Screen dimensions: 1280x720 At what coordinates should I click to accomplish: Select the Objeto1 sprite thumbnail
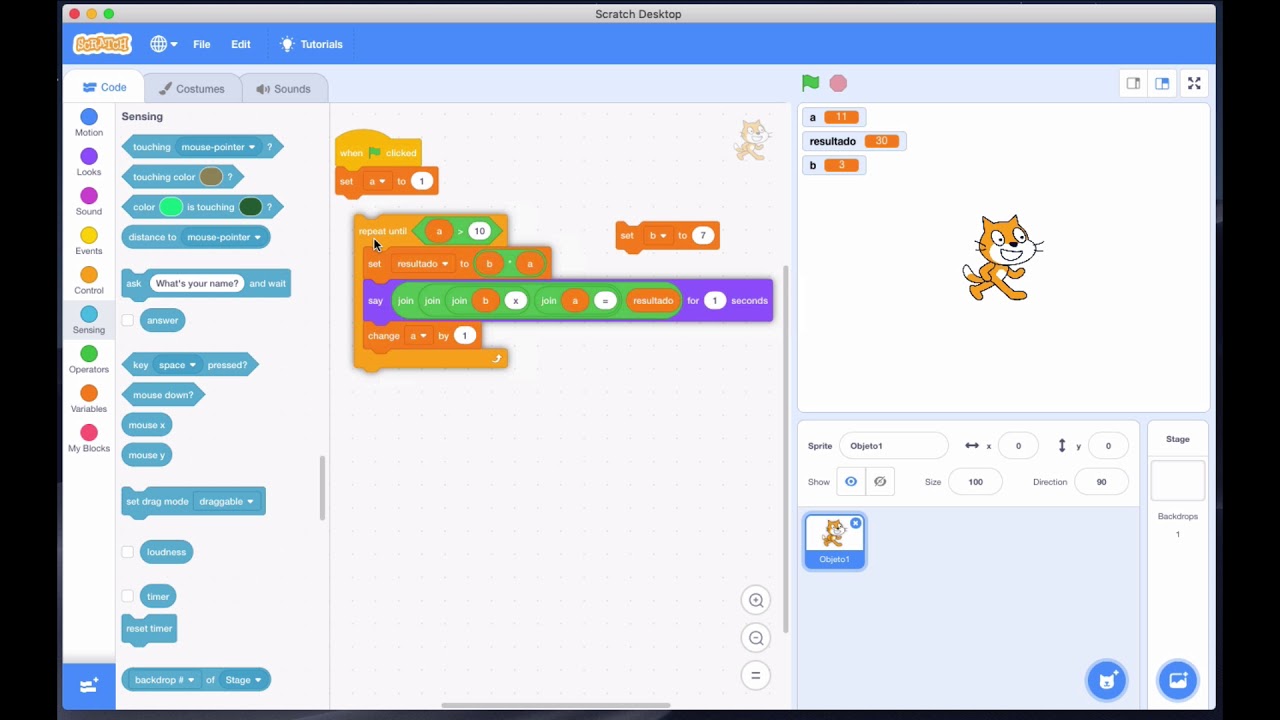point(835,541)
